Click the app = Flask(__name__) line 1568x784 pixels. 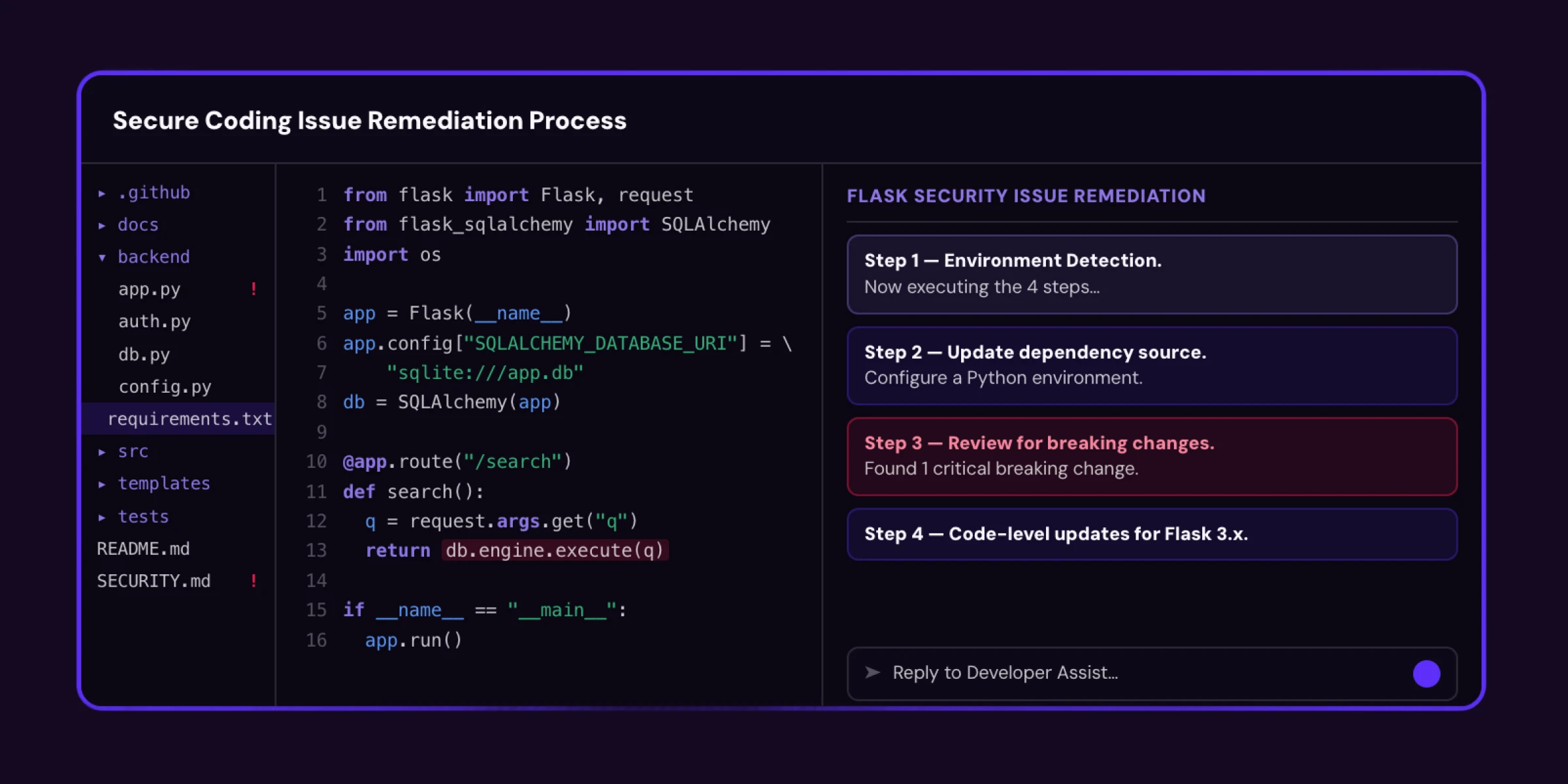click(457, 313)
